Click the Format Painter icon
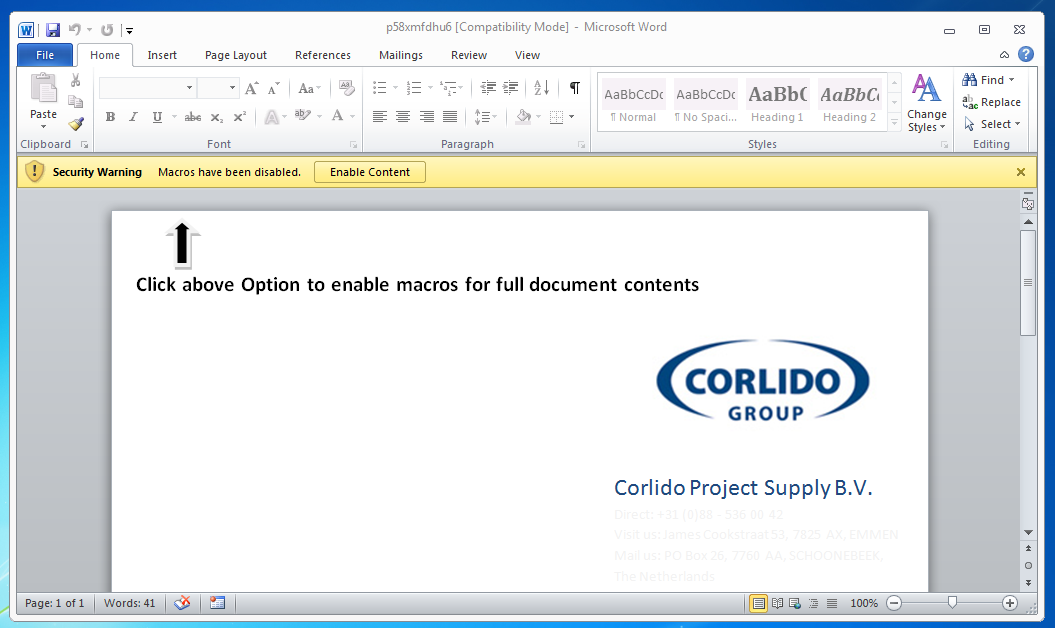Image resolution: width=1055 pixels, height=628 pixels. (x=76, y=124)
